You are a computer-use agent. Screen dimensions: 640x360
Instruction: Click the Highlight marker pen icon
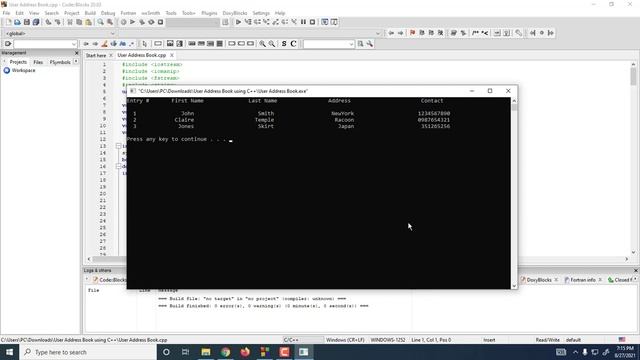(104, 44)
